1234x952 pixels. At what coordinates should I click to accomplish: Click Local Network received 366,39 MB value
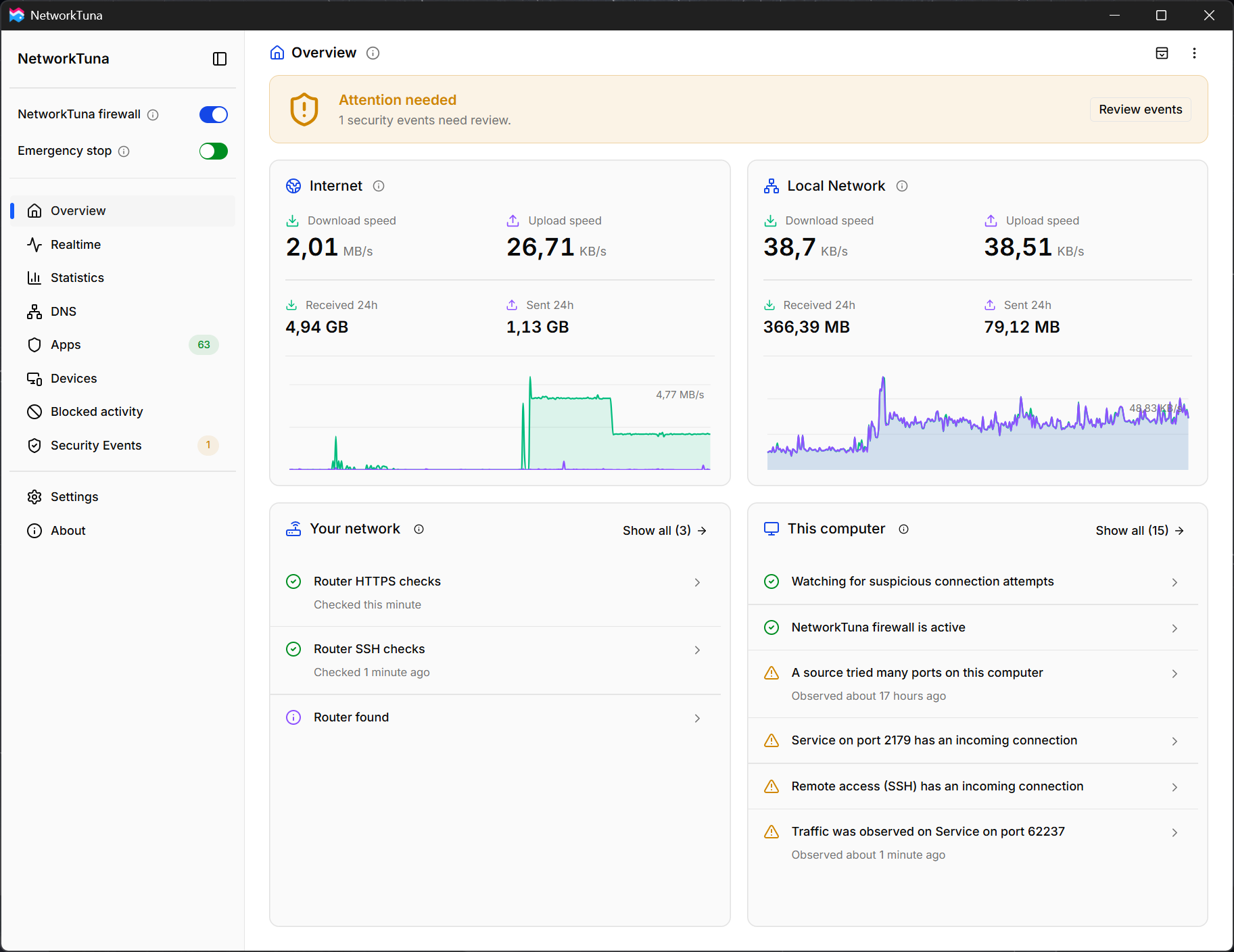pyautogui.click(x=807, y=327)
